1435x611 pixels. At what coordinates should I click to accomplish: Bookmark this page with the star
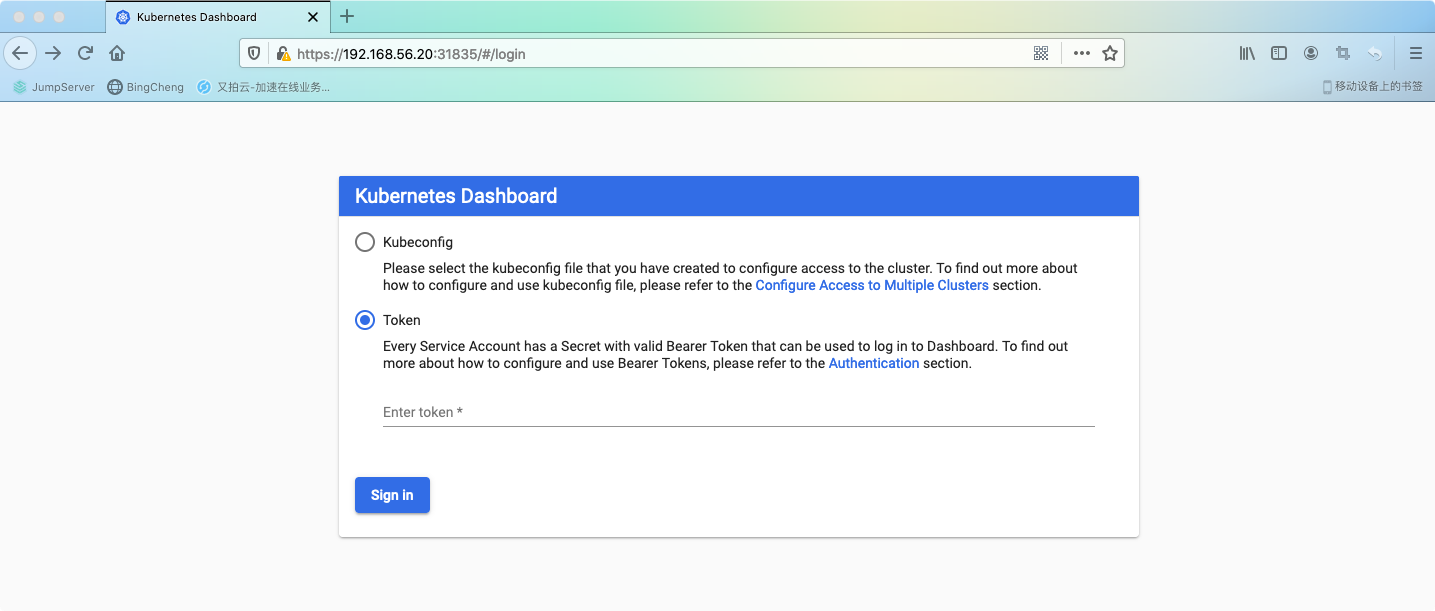(1110, 54)
